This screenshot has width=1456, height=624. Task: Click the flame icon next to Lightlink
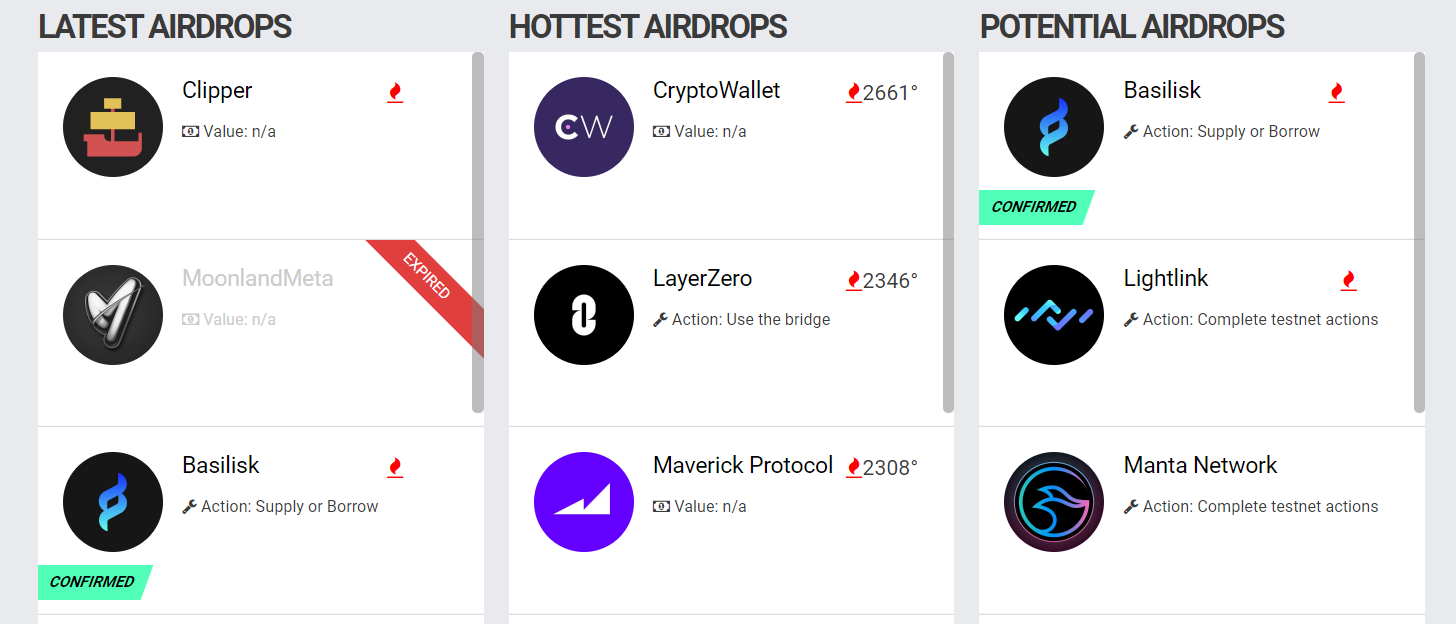coord(1349,281)
